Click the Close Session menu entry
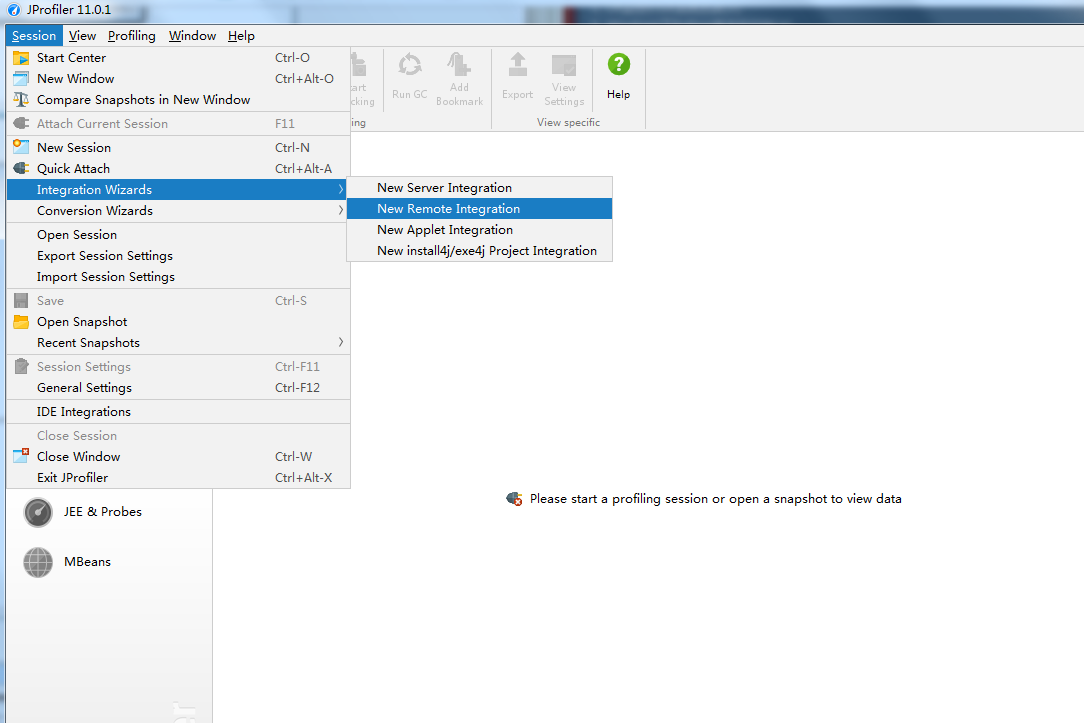This screenshot has width=1084, height=723. coord(178,435)
